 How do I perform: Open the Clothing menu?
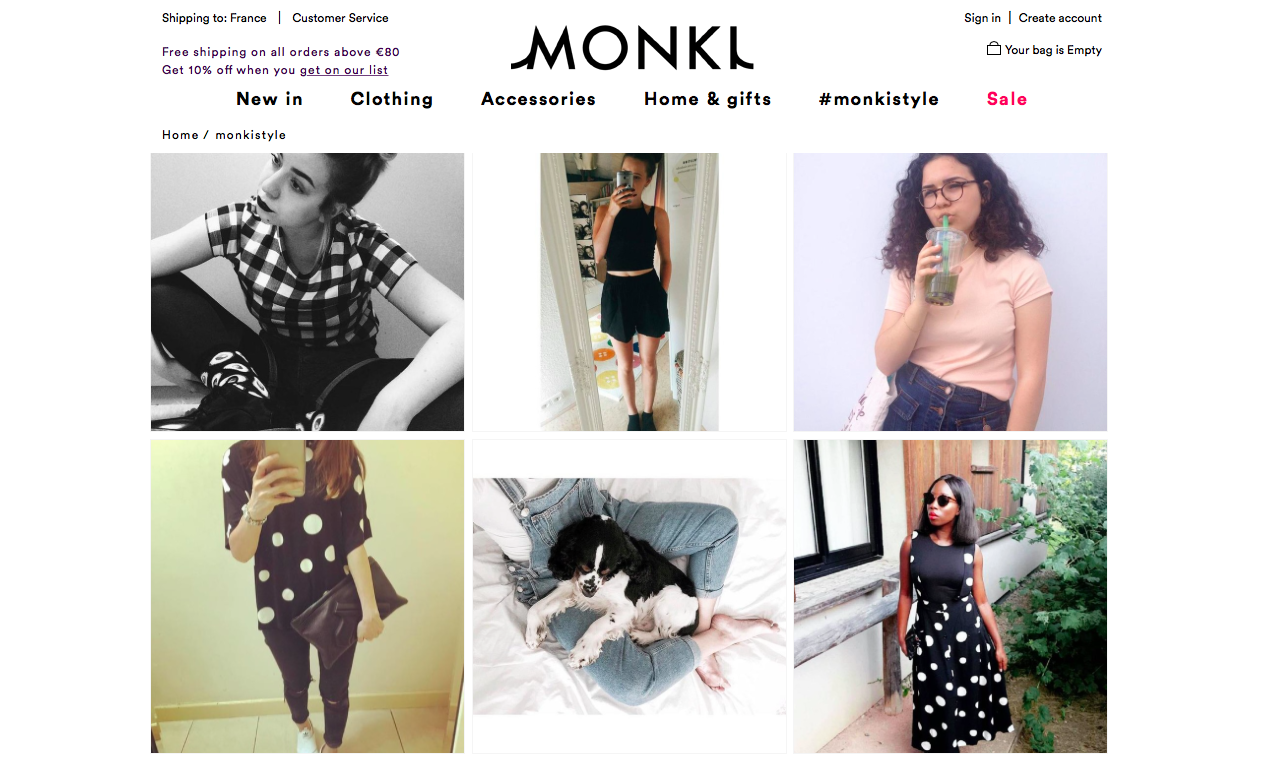click(x=392, y=99)
